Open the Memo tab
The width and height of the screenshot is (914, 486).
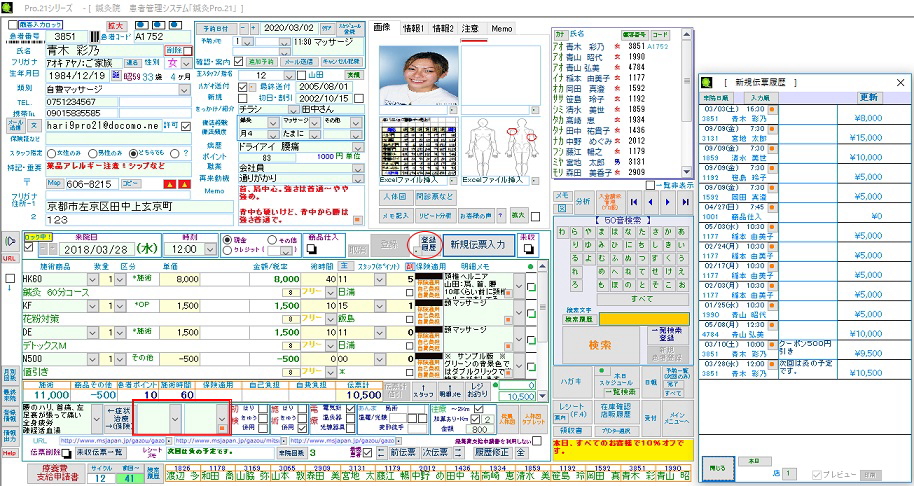pyautogui.click(x=501, y=28)
